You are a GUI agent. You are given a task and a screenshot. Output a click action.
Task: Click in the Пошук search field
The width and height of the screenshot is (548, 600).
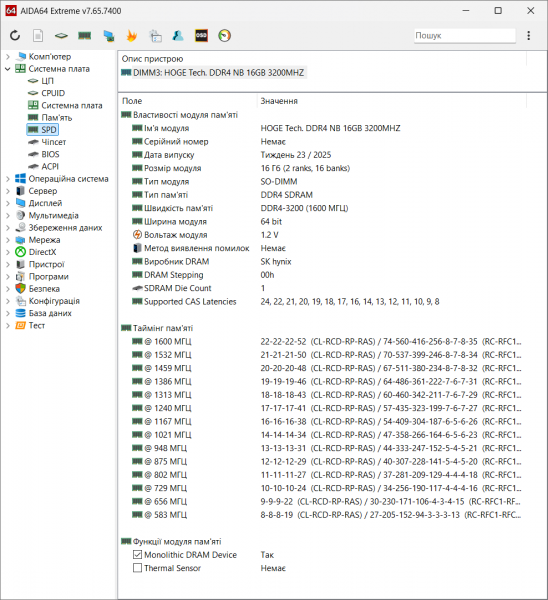pyautogui.click(x=465, y=36)
